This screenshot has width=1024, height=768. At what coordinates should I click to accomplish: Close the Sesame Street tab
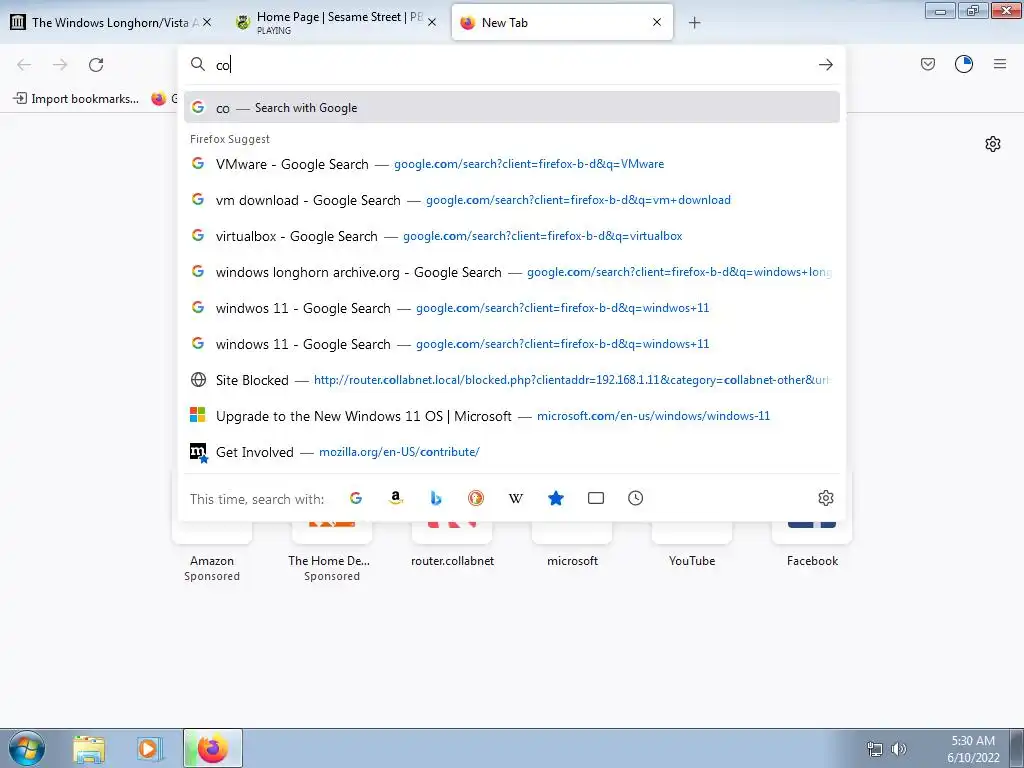coord(432,22)
